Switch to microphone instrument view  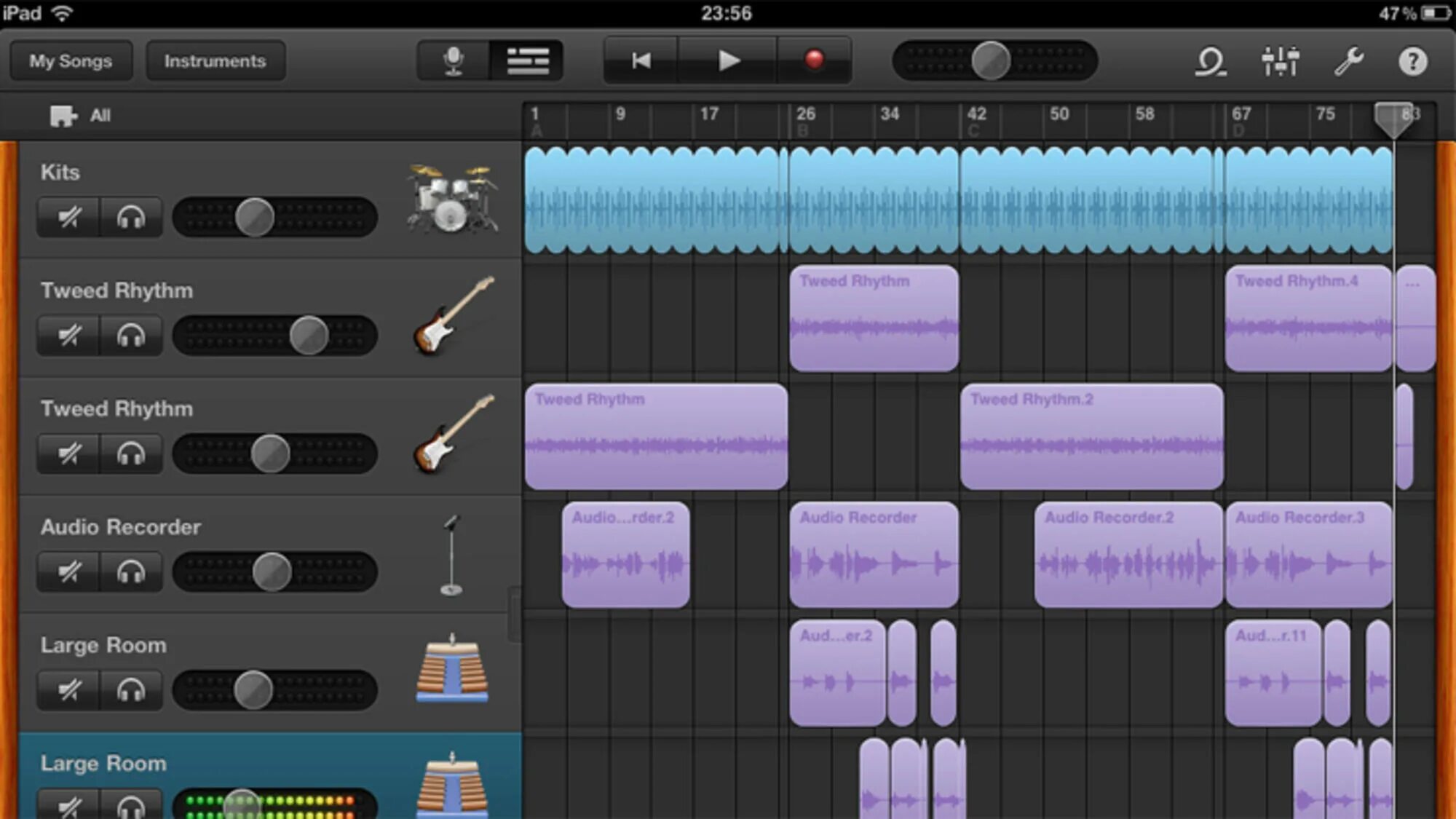pyautogui.click(x=453, y=60)
